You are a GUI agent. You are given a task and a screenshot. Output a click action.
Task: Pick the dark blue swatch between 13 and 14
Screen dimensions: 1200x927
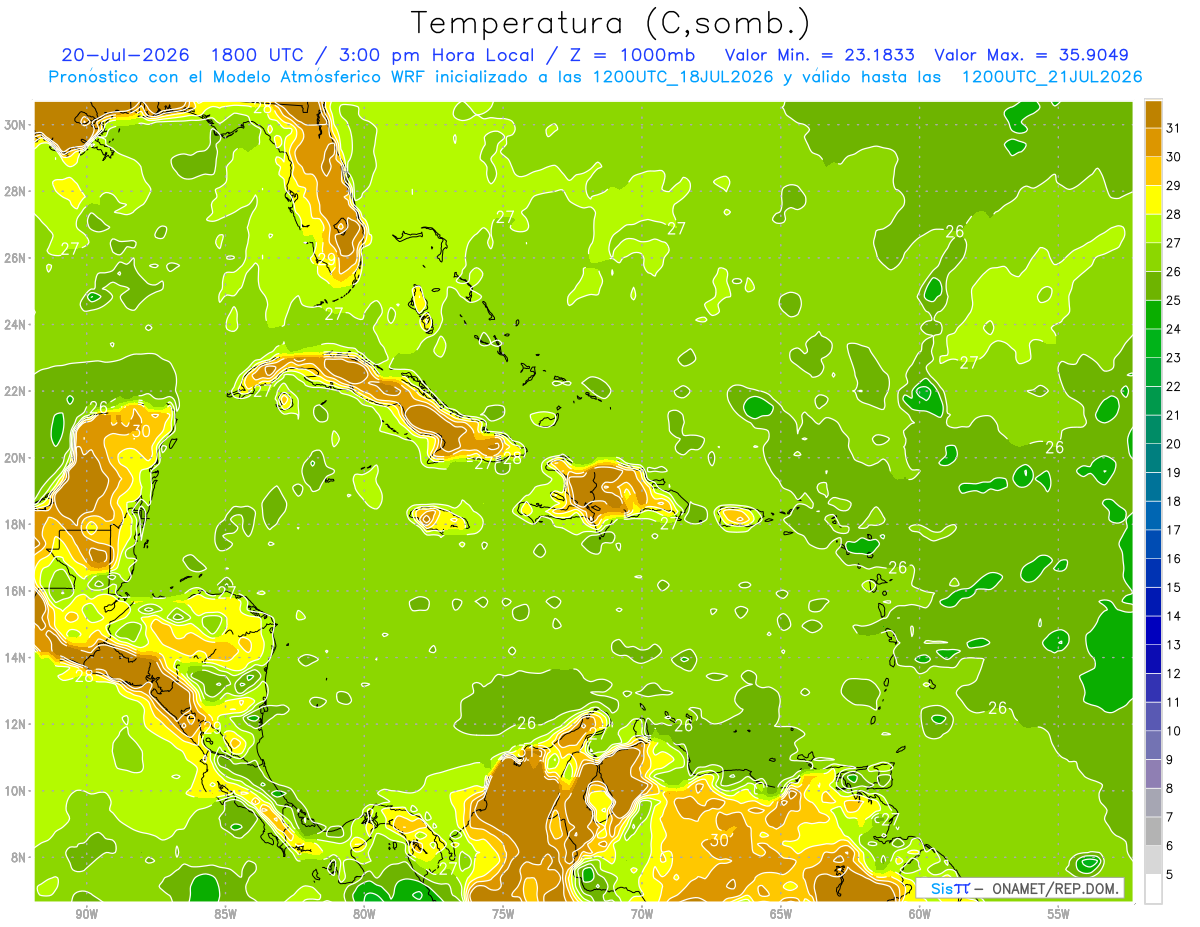click(x=1153, y=630)
